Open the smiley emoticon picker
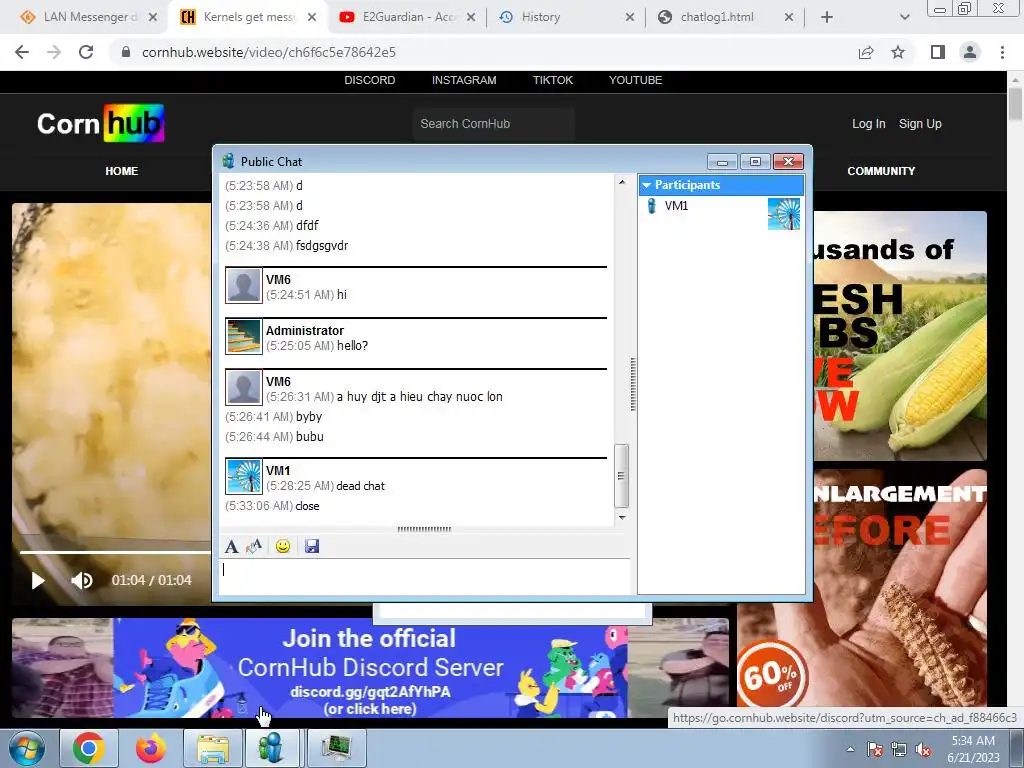This screenshot has width=1024, height=768. pos(283,546)
